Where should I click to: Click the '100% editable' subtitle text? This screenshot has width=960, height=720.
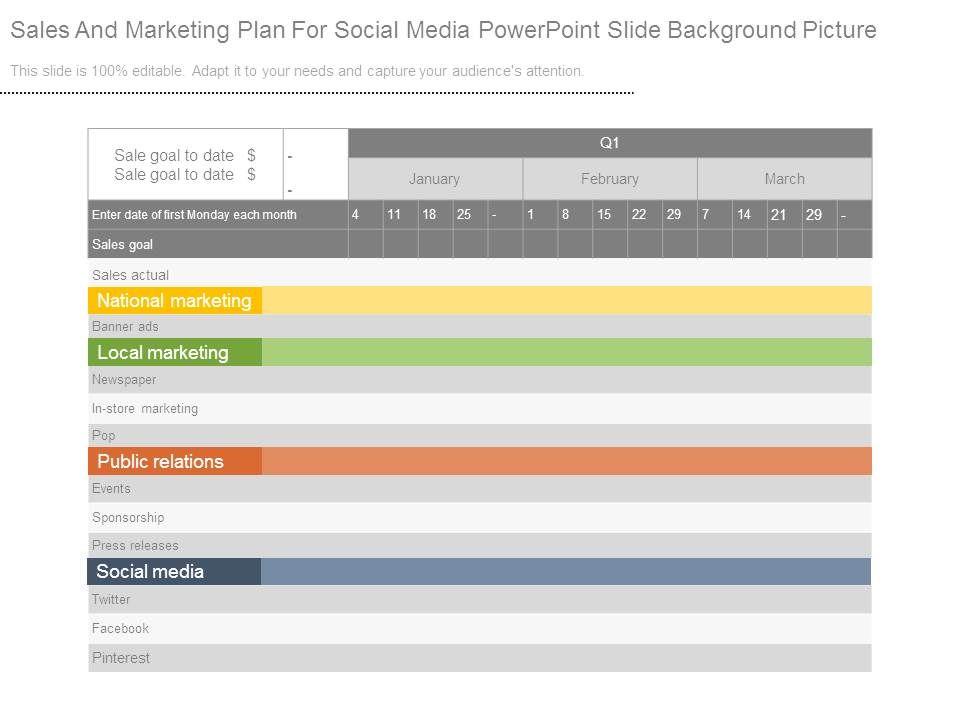pyautogui.click(x=297, y=71)
